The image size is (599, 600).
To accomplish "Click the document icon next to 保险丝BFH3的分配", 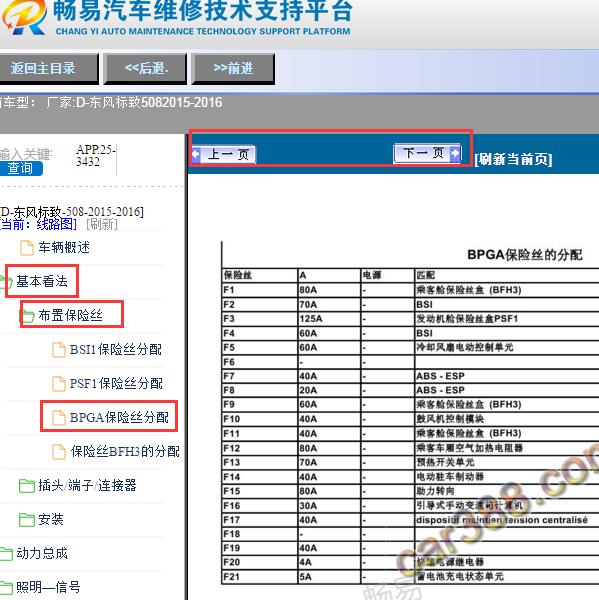I will (x=59, y=452).
